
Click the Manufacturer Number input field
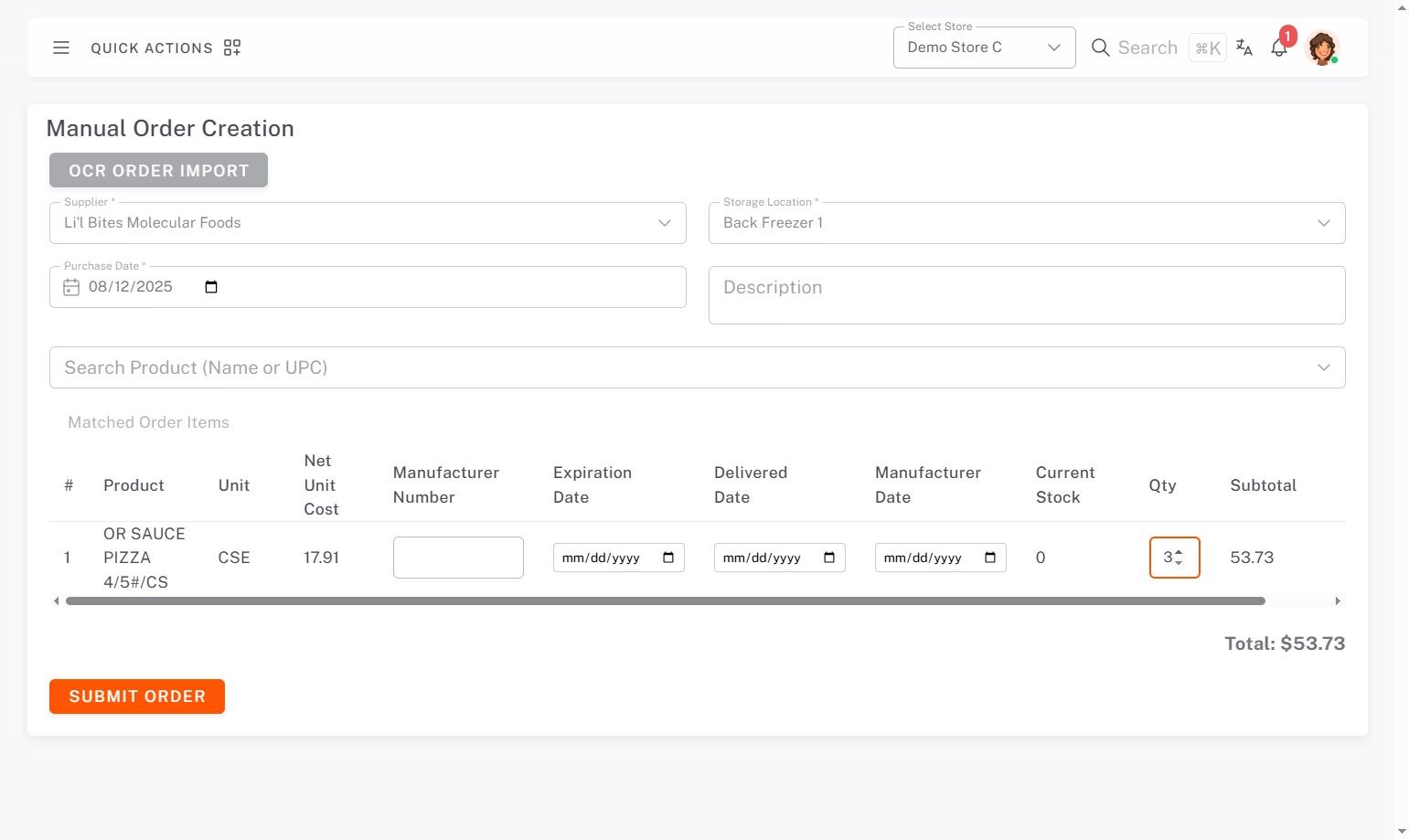click(458, 558)
